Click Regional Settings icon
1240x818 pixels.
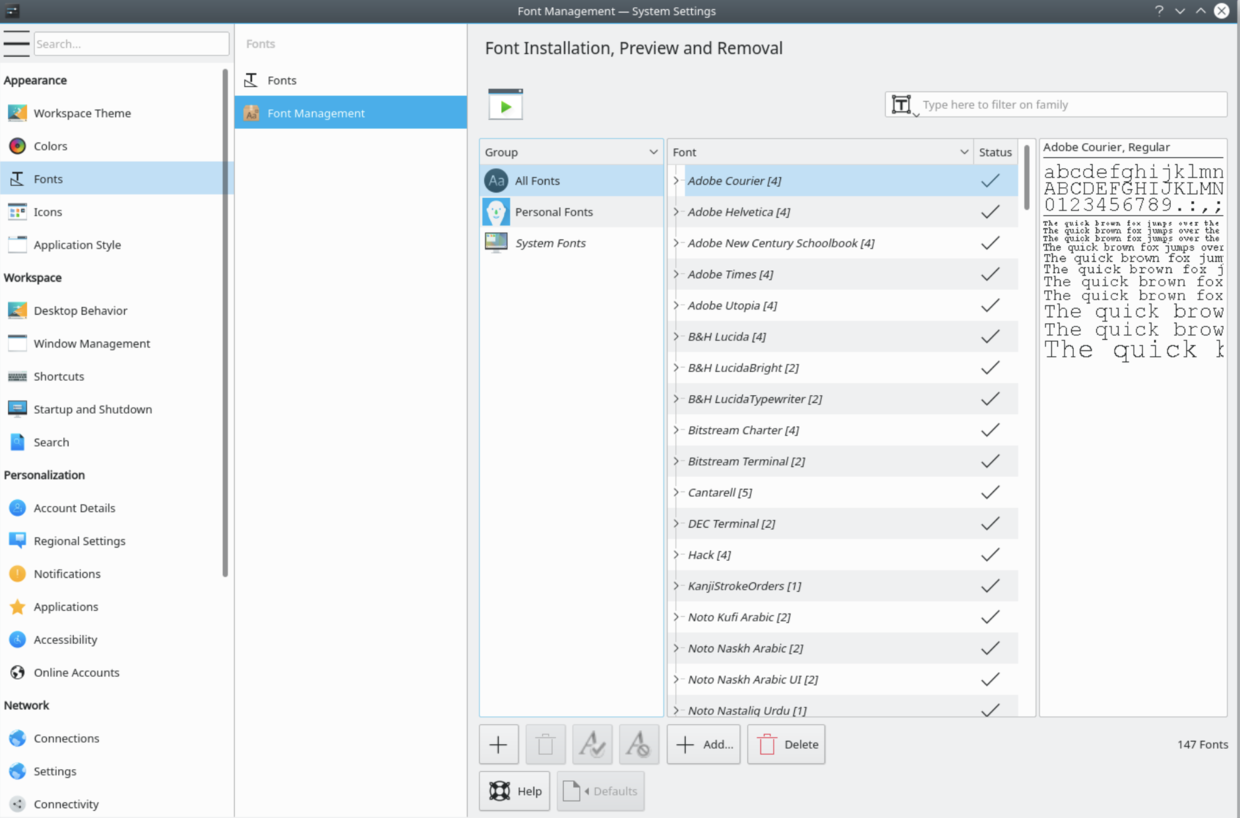[x=17, y=541]
